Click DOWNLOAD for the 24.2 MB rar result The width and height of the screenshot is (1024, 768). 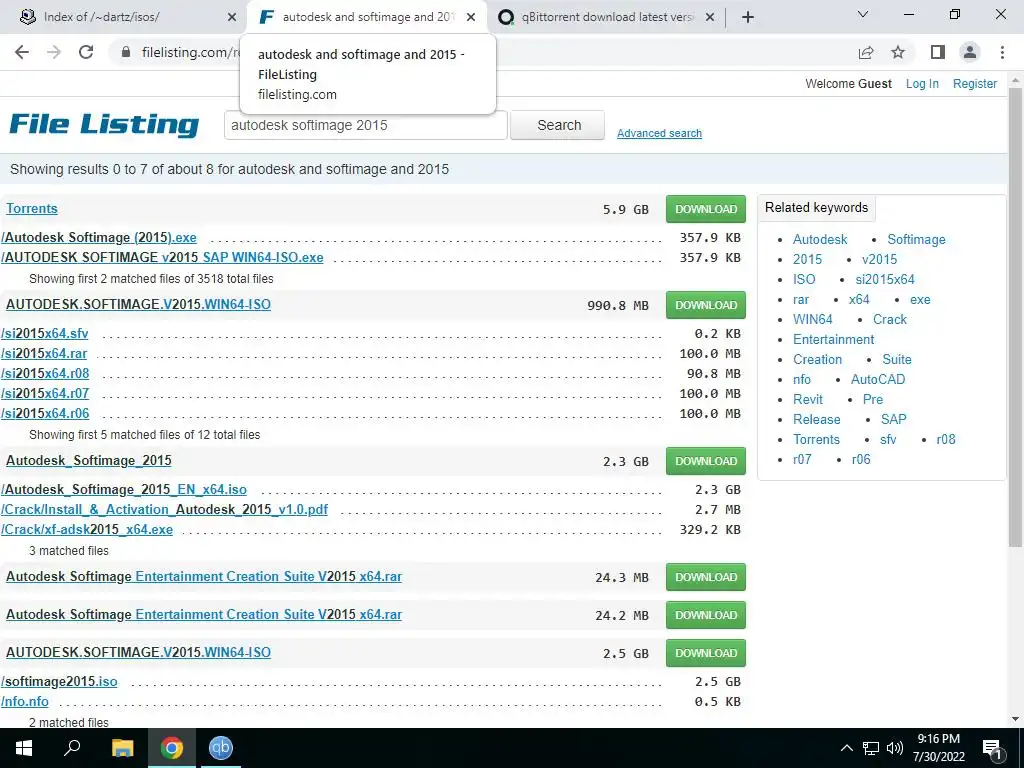click(705, 615)
